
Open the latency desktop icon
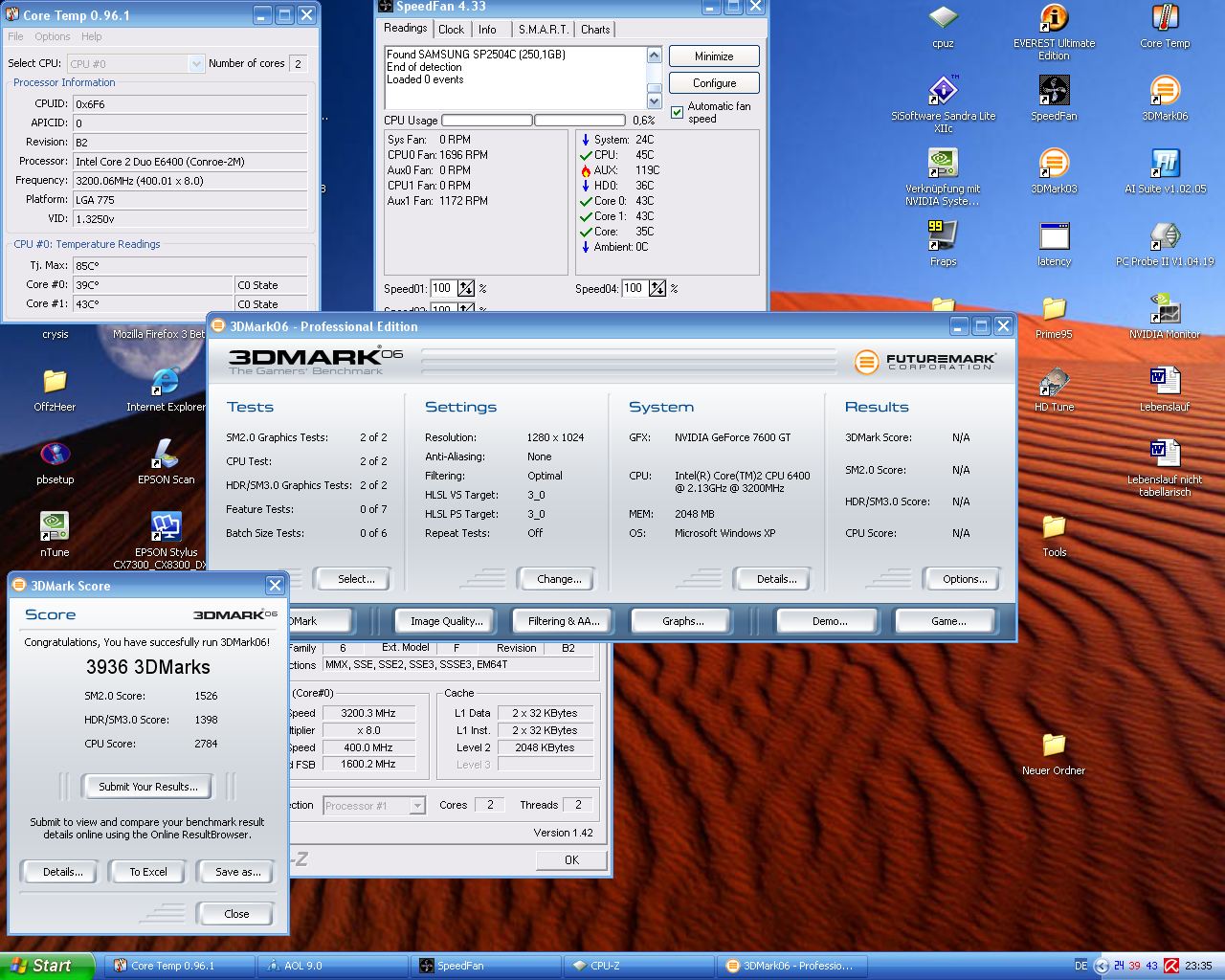click(1054, 244)
